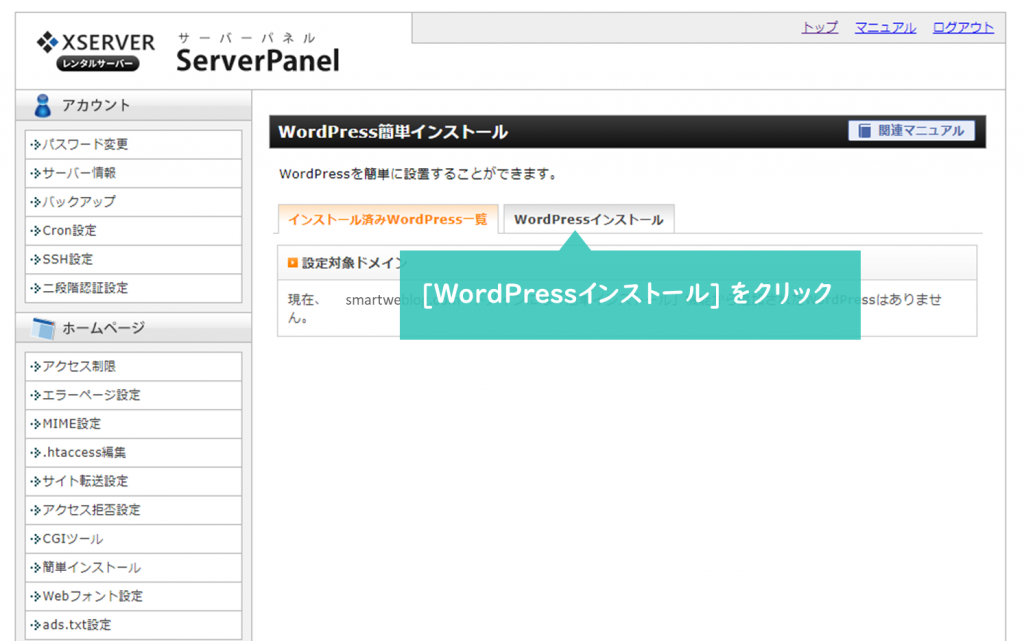Viewport: 1024px width, 641px height.
Task: Open the トップ link
Action: click(x=820, y=27)
